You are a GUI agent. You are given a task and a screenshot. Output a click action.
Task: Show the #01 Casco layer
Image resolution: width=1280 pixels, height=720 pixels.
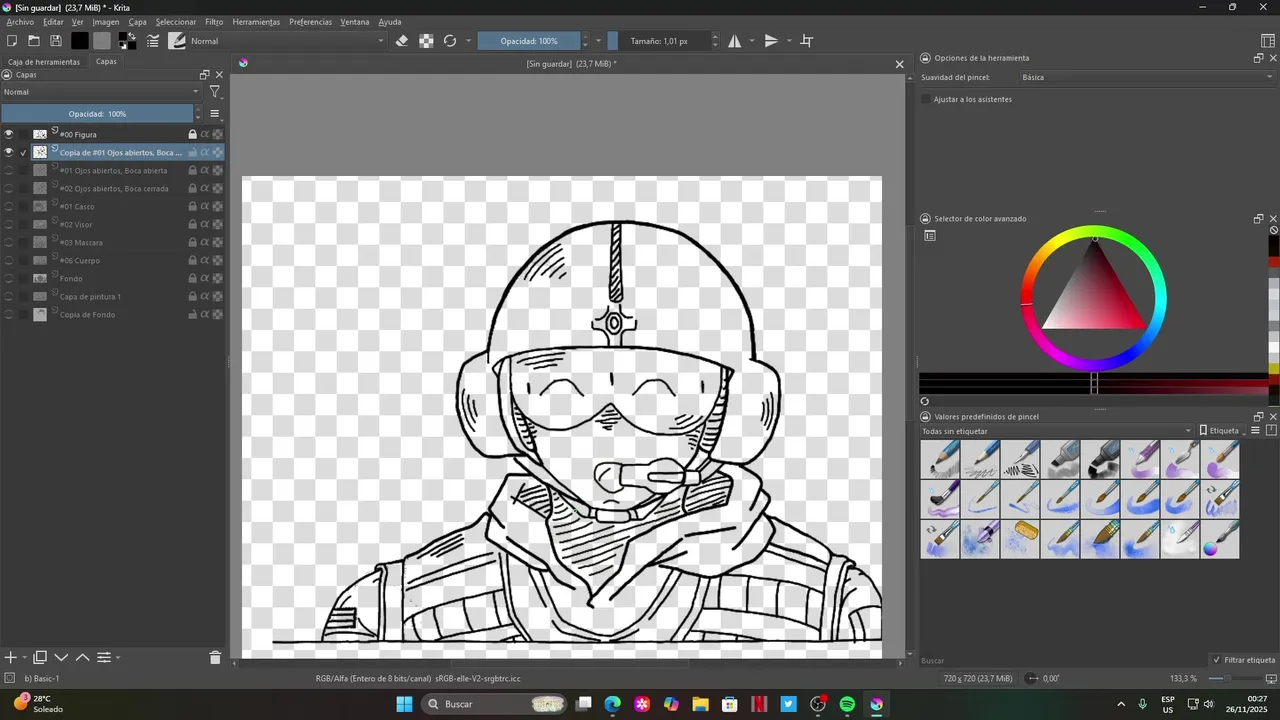9,207
